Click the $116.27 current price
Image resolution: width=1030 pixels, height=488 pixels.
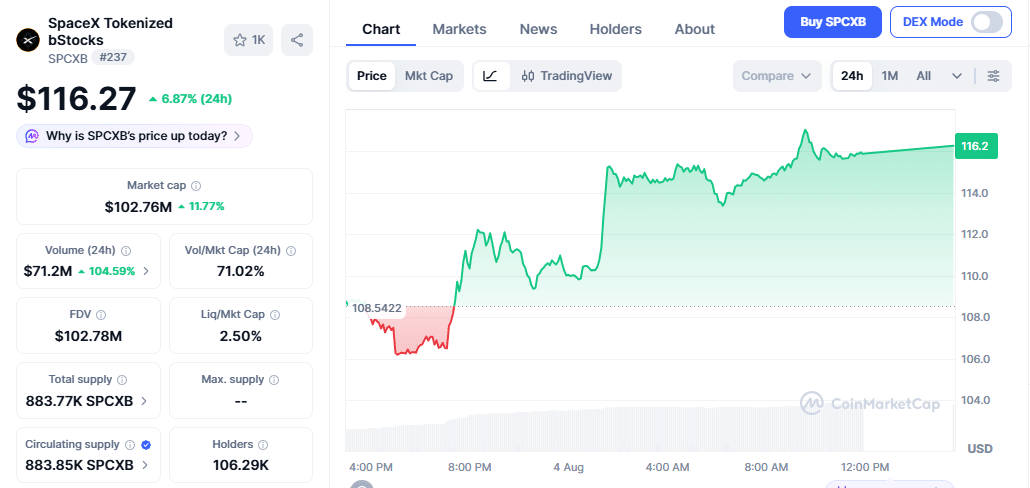coord(76,99)
